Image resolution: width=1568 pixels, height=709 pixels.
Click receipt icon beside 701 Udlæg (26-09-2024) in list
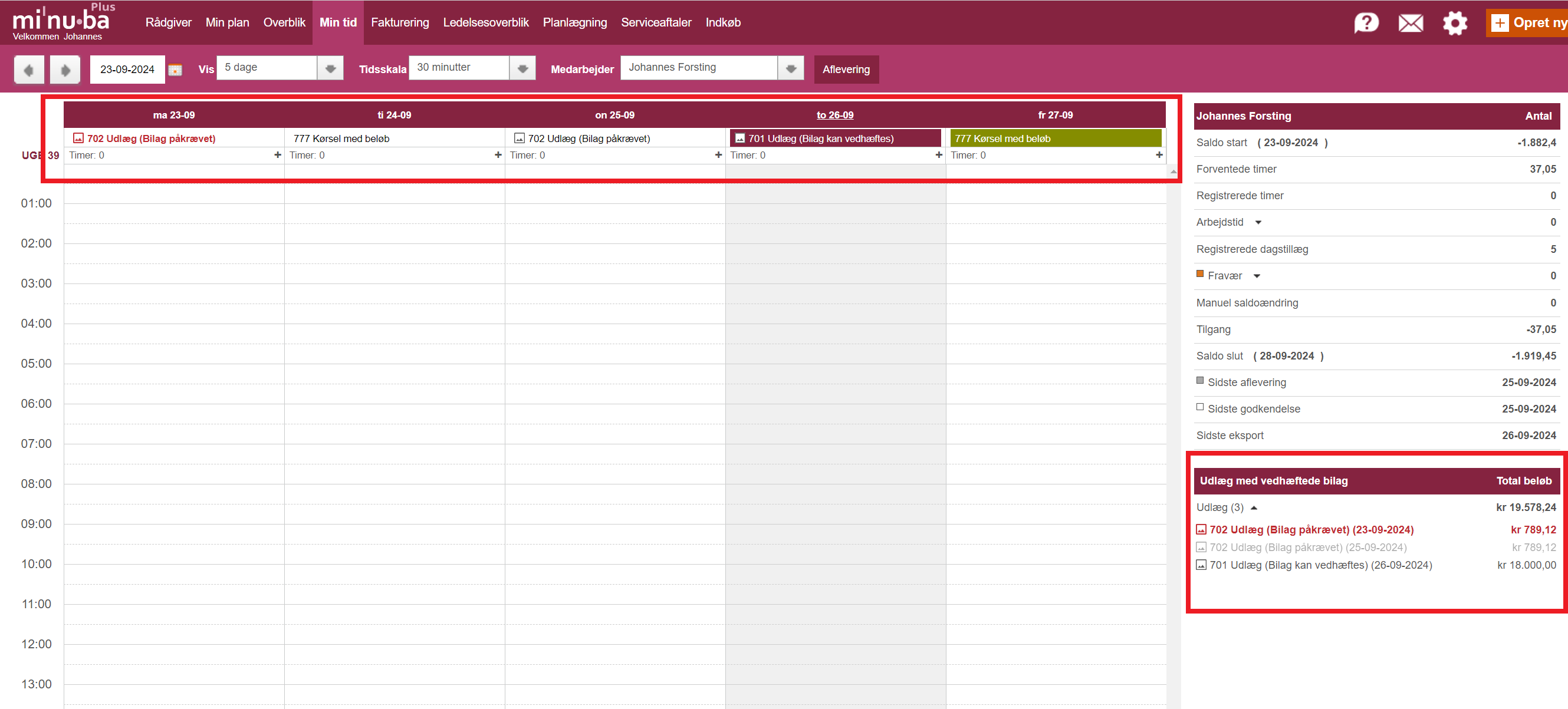[1201, 565]
